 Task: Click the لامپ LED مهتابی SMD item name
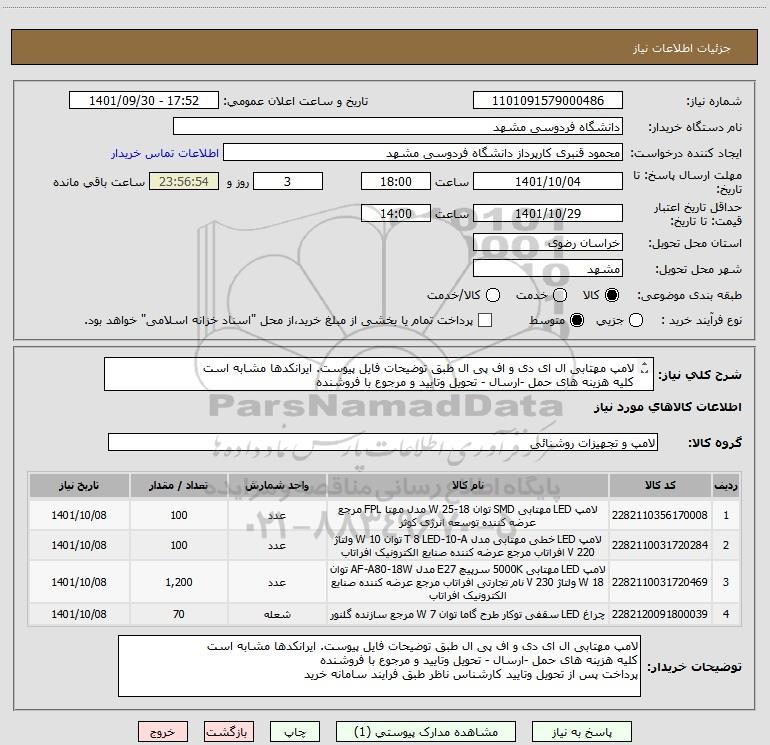point(468,516)
